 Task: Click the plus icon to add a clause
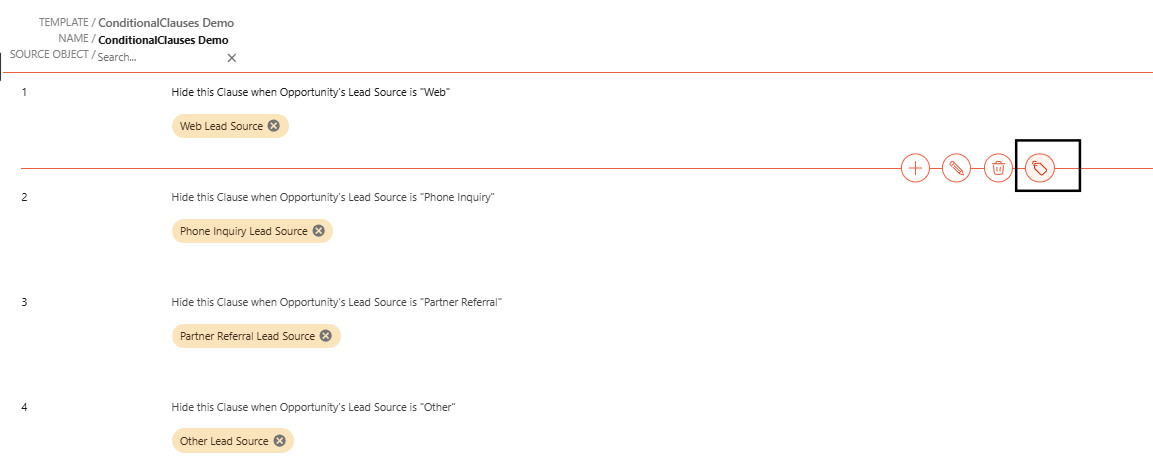coord(915,168)
